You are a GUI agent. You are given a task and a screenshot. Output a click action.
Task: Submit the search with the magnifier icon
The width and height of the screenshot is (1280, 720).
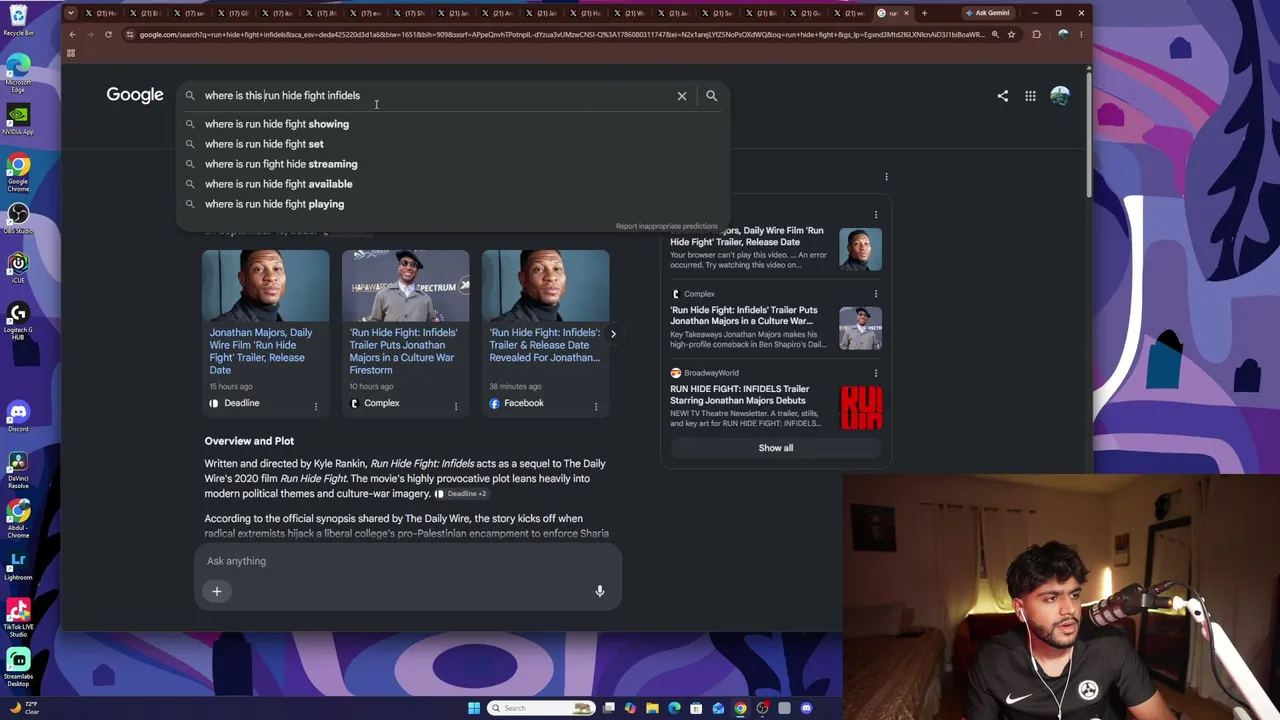click(711, 96)
